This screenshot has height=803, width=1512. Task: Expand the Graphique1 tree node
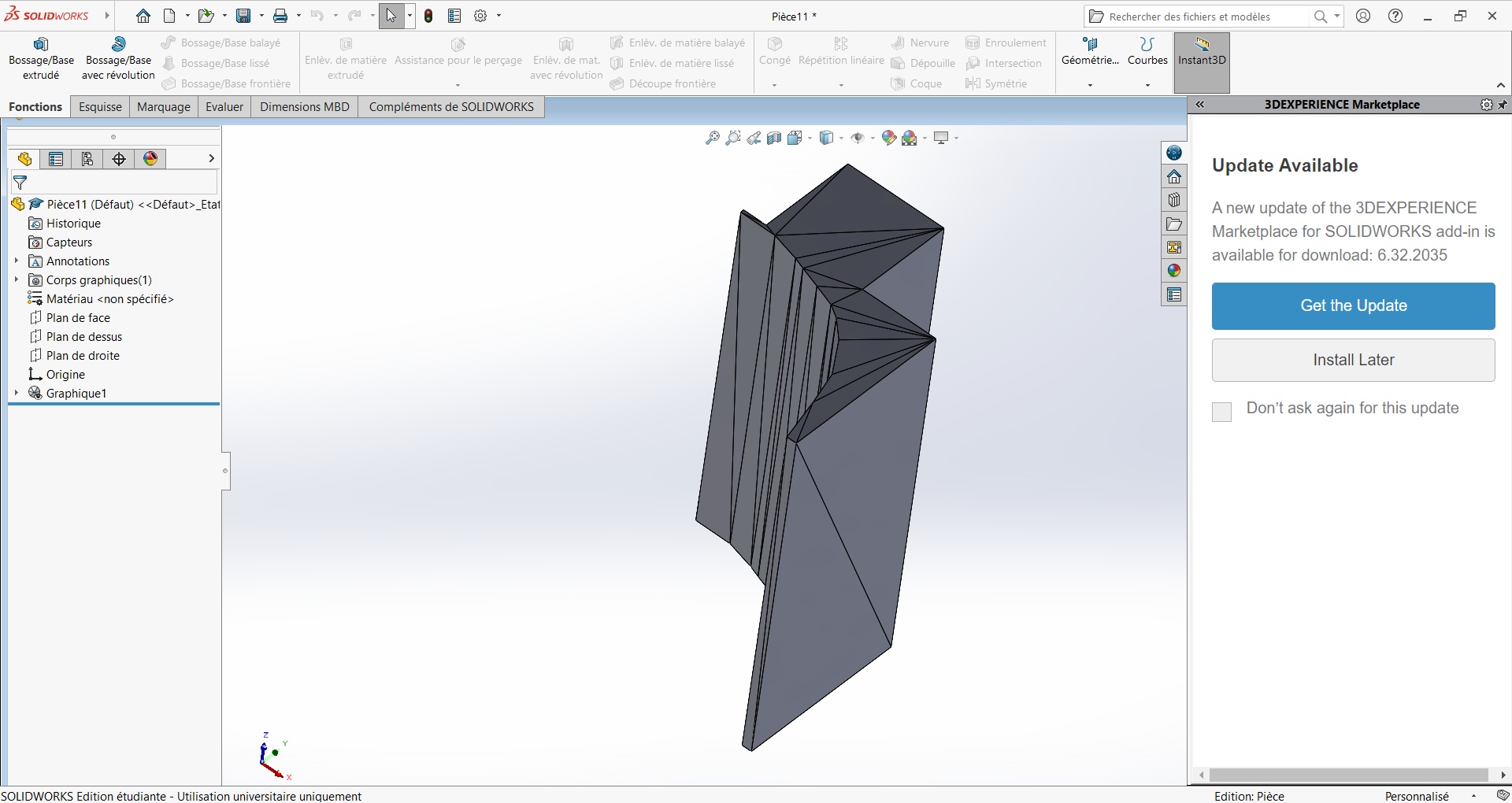[17, 393]
